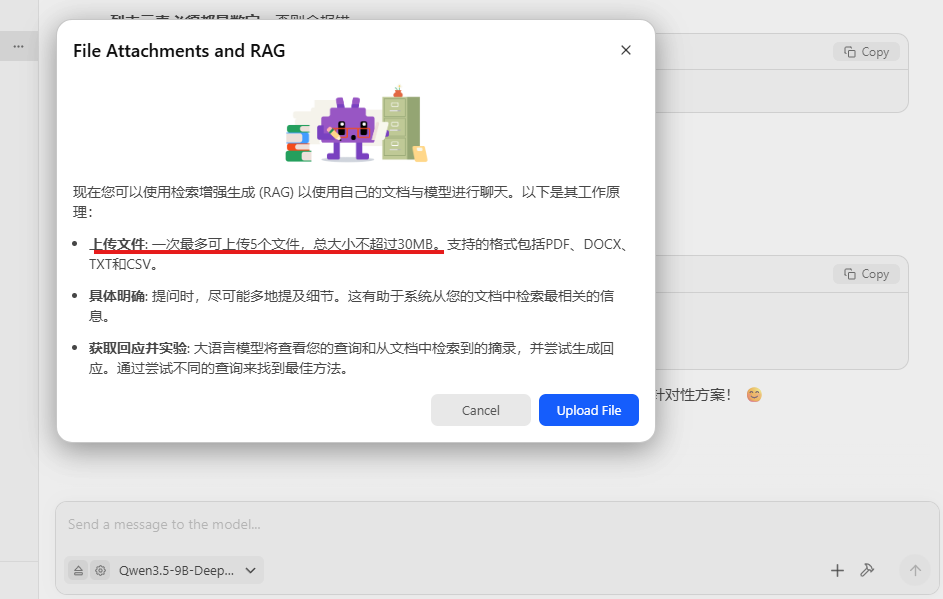Image resolution: width=943 pixels, height=599 pixels.
Task: Click the '获取回应并实验' bold heading
Action: [138, 348]
